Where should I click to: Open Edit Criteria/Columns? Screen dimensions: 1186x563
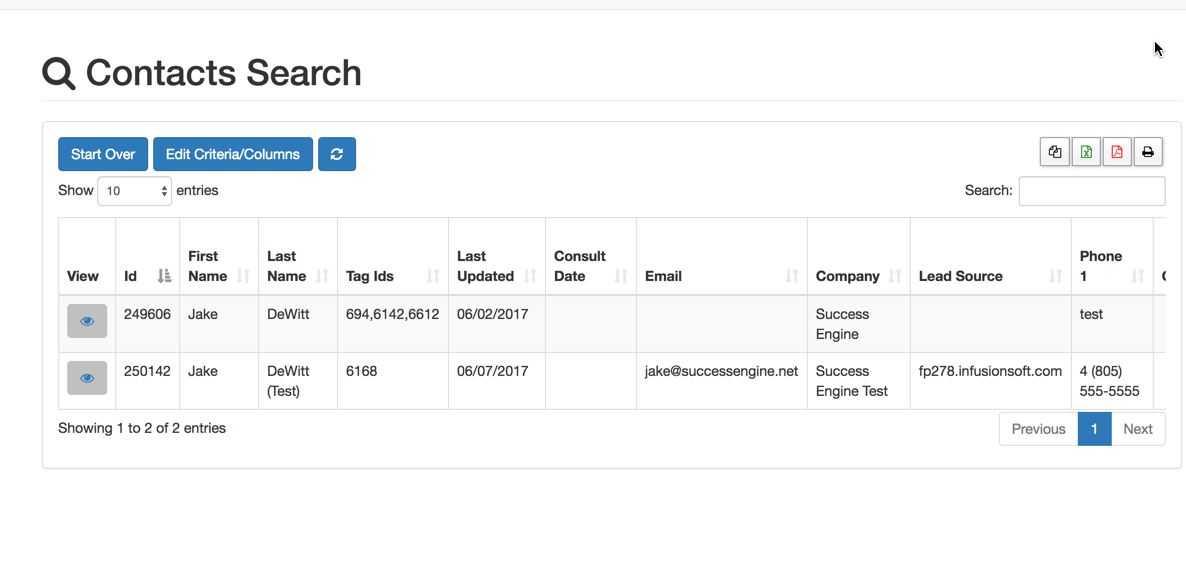(x=233, y=154)
